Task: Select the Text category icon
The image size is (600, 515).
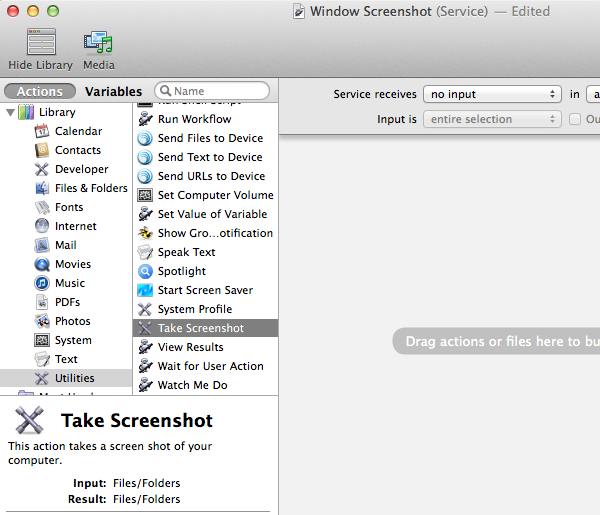Action: click(x=42, y=359)
